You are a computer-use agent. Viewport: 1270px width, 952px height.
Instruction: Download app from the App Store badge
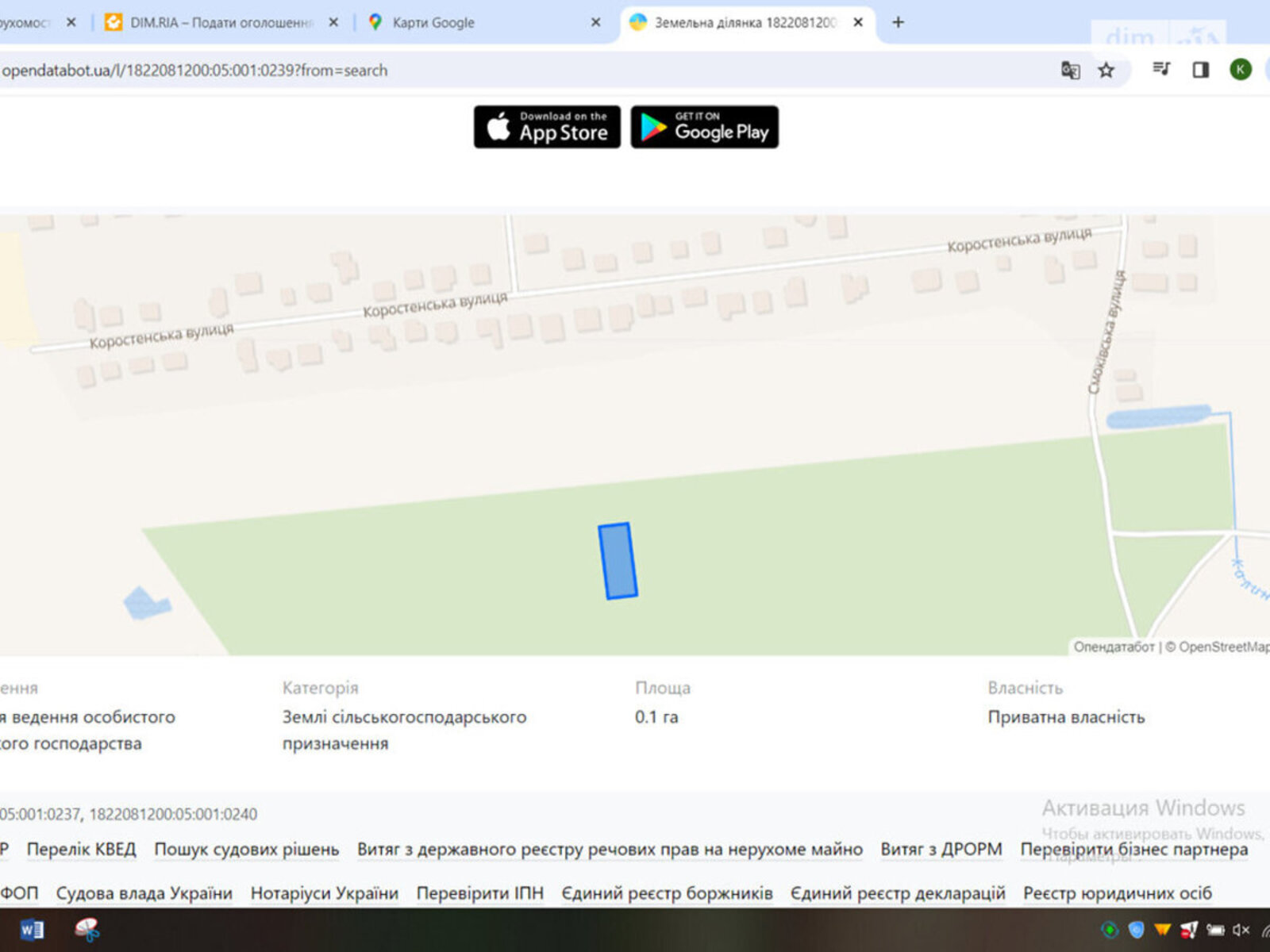[x=547, y=127]
